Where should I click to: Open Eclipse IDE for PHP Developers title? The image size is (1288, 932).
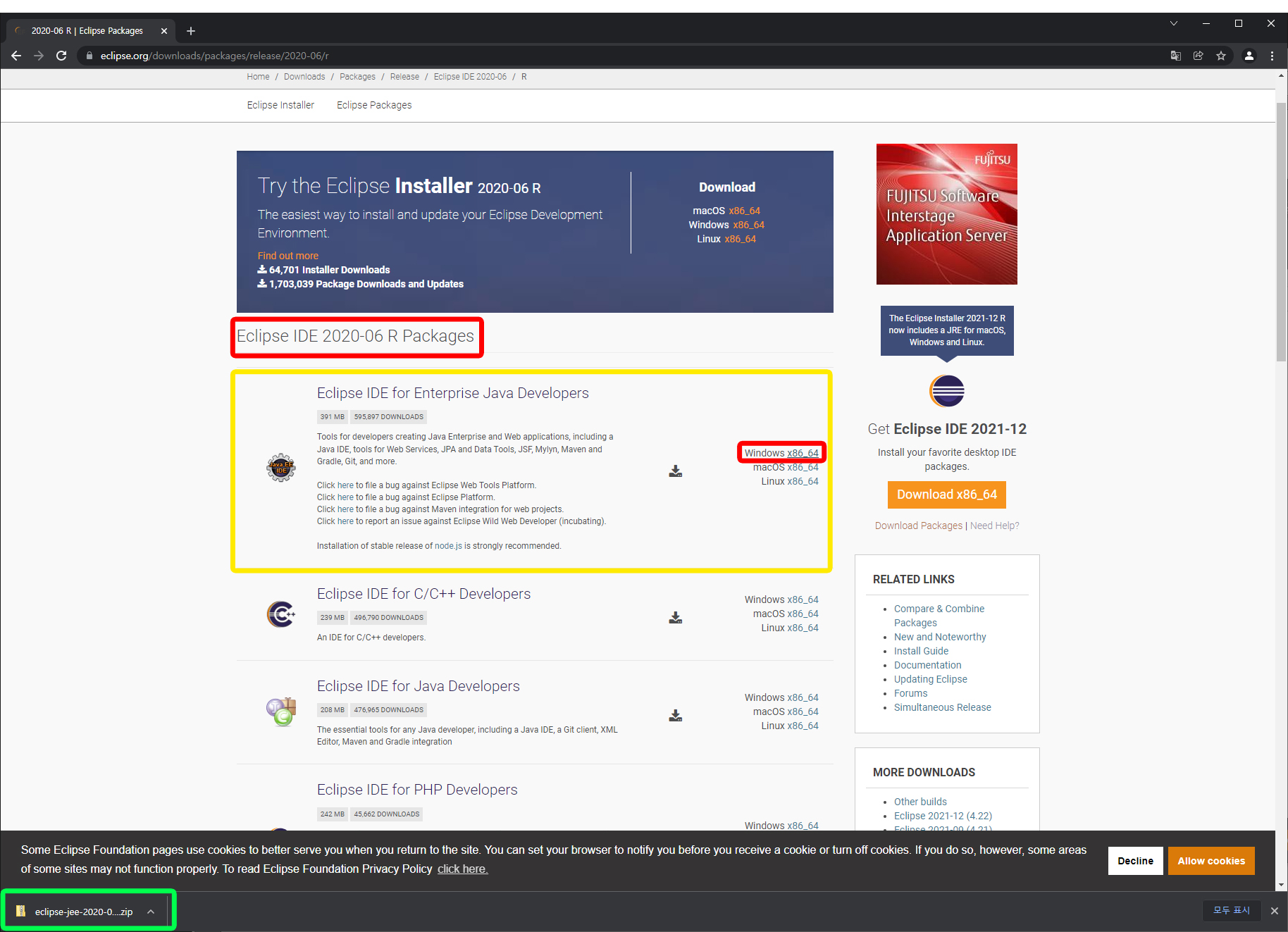pos(417,790)
